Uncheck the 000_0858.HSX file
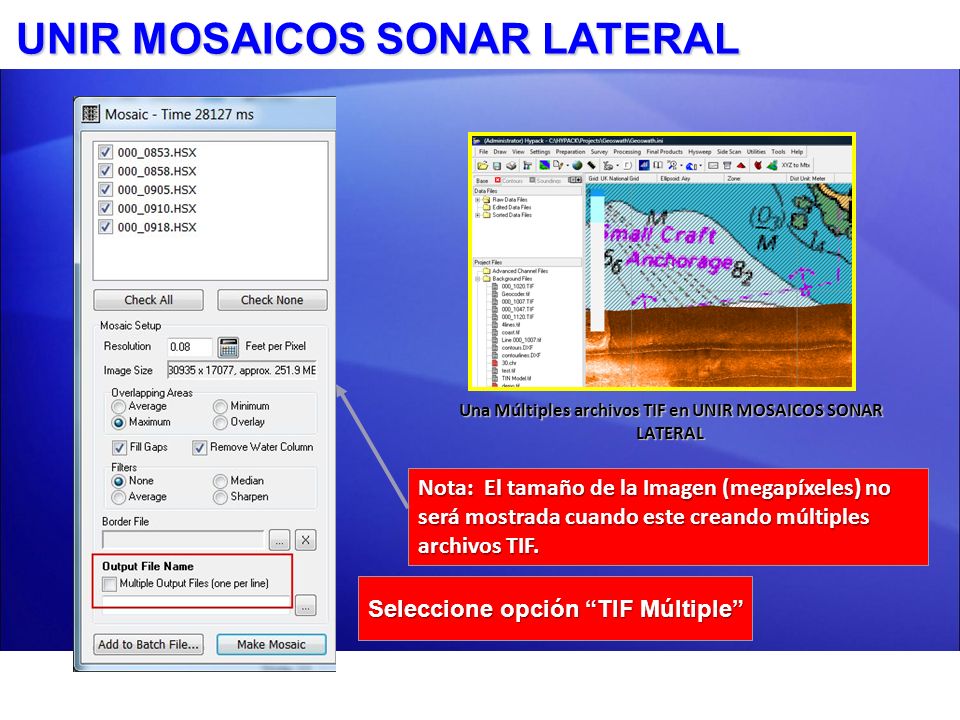Screen dimensions: 960x720 click(105, 170)
